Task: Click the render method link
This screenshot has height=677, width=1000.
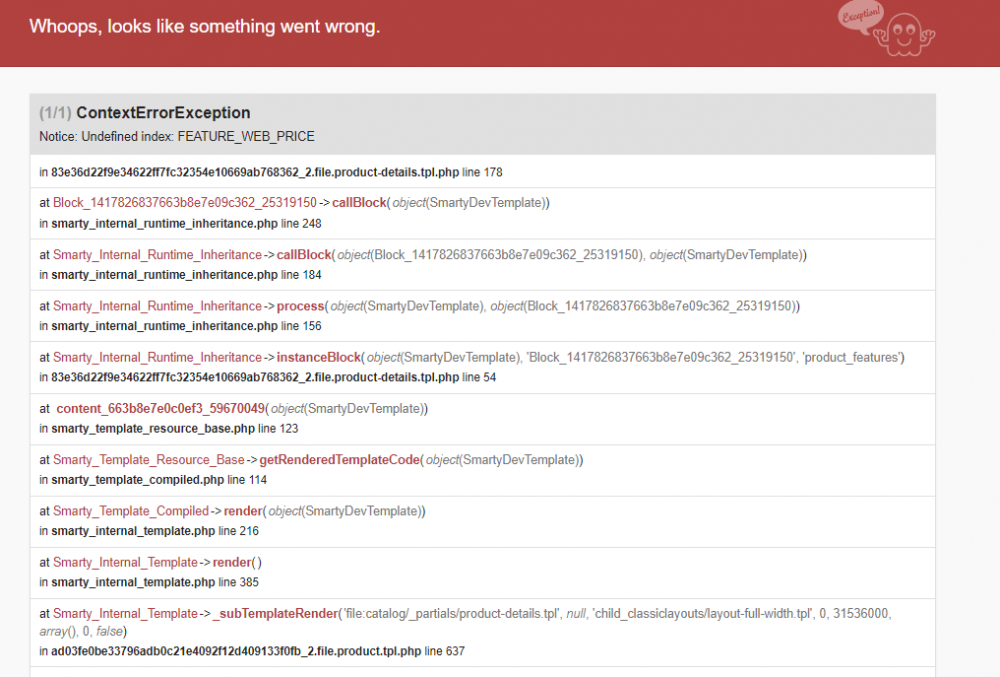Action: pyautogui.click(x=243, y=510)
